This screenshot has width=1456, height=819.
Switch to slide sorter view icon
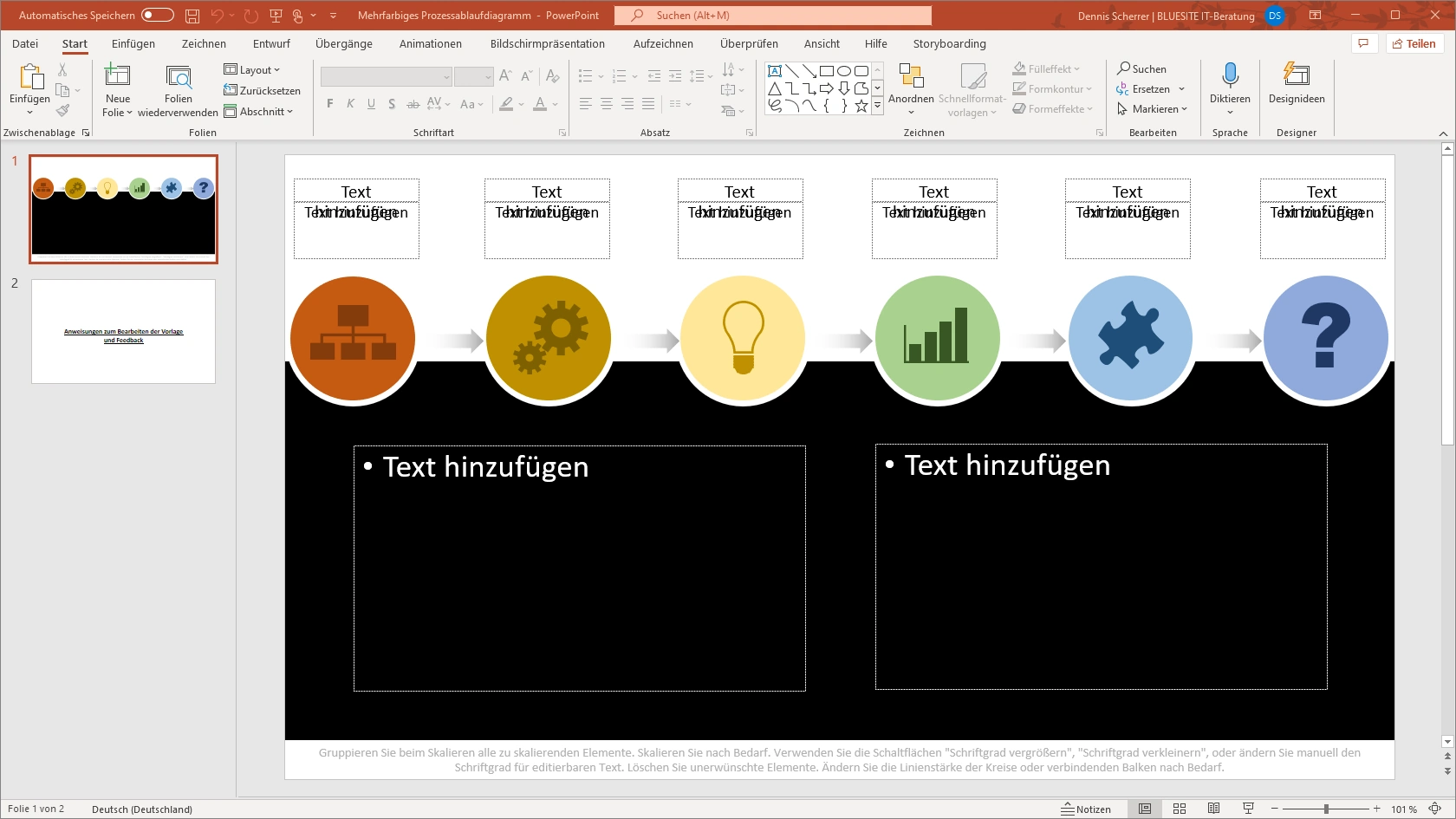[1180, 809]
